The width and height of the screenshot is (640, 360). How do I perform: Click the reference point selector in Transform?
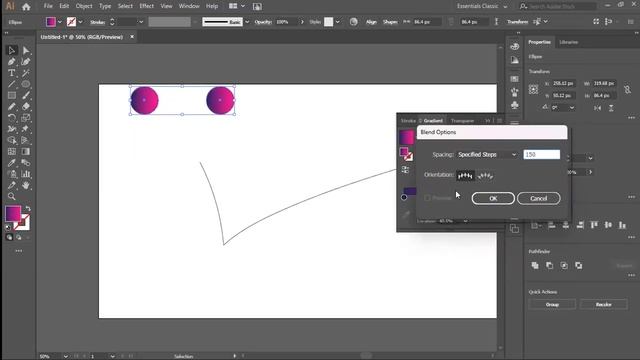533,89
